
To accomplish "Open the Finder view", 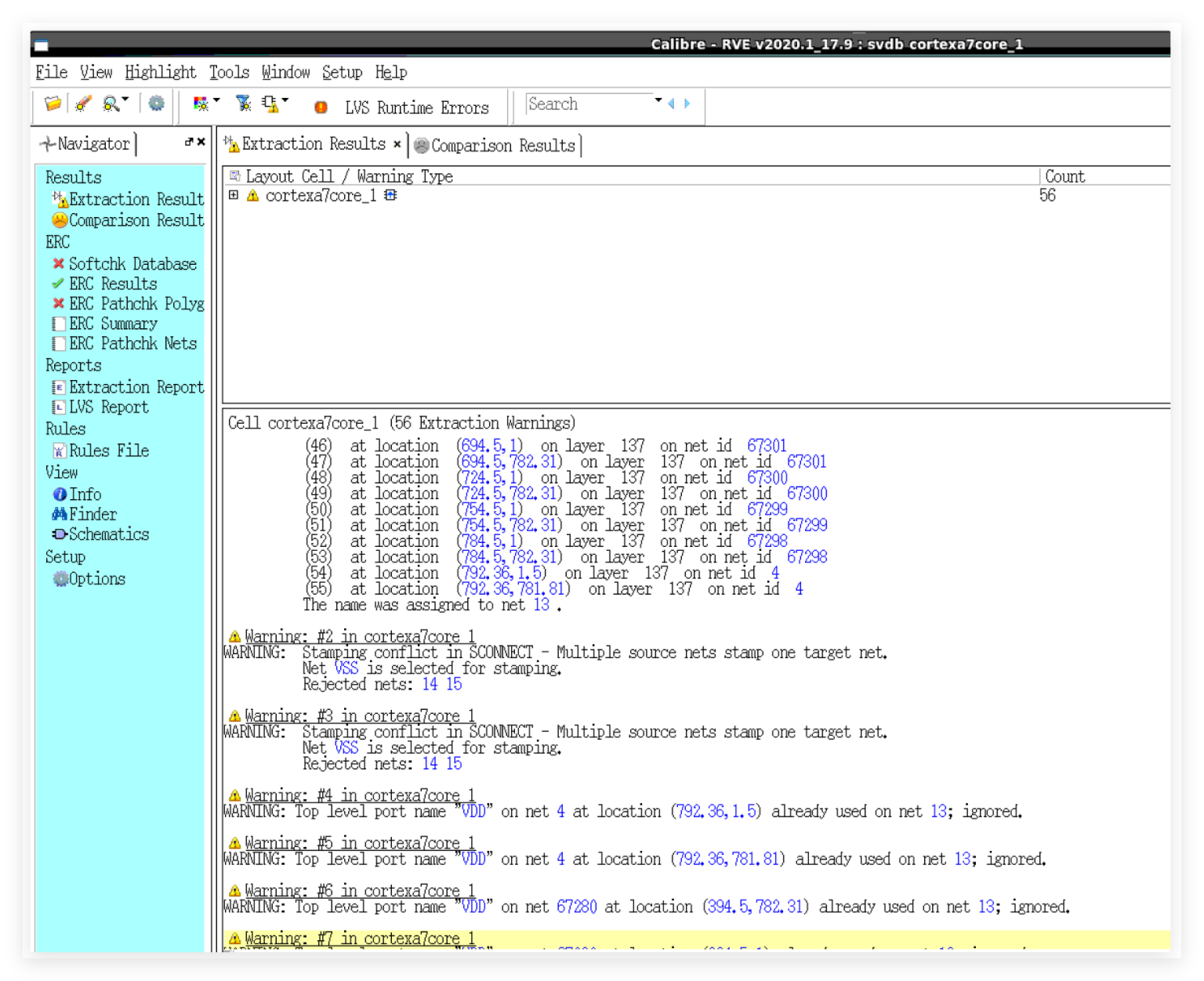I will 85,514.
